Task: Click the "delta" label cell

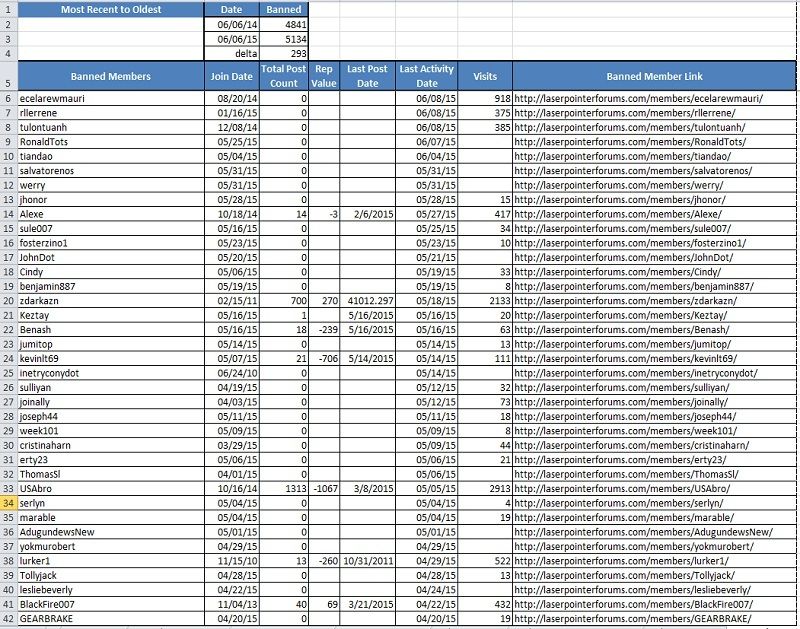Action: tap(232, 54)
